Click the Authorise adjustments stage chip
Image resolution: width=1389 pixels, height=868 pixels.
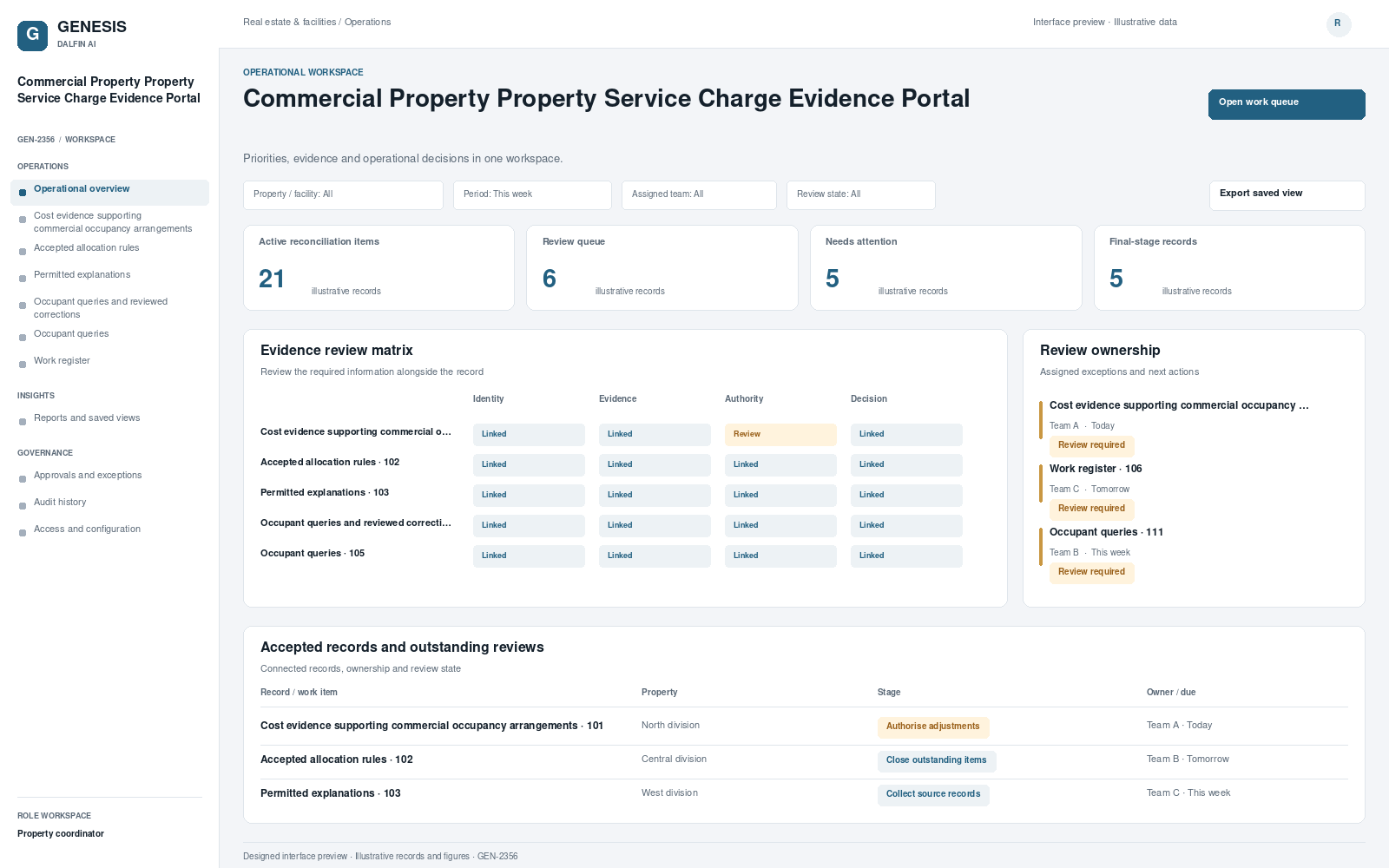pos(933,727)
